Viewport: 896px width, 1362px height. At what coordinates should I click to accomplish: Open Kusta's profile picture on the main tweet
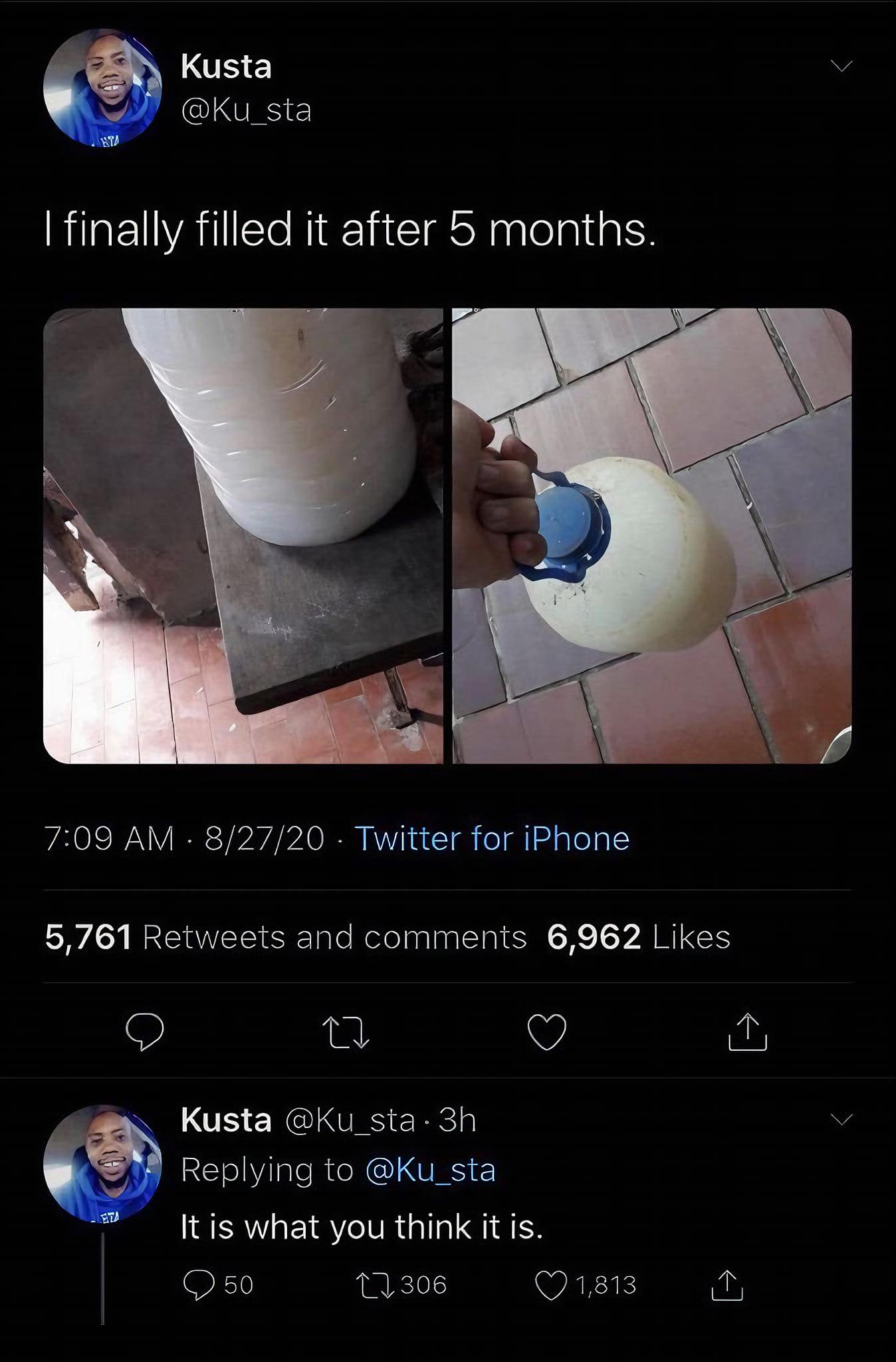tap(102, 86)
